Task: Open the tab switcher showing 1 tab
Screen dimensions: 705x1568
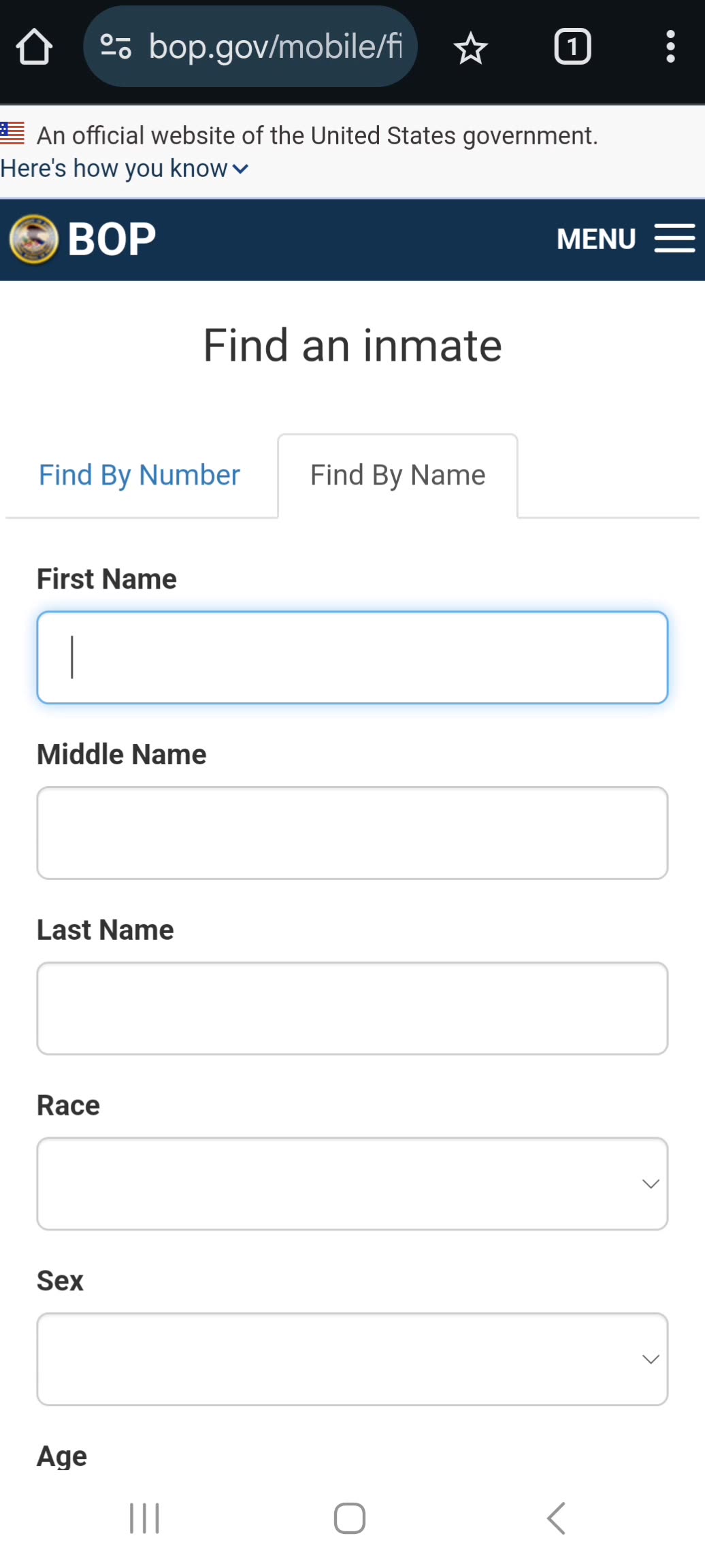Action: (x=572, y=47)
